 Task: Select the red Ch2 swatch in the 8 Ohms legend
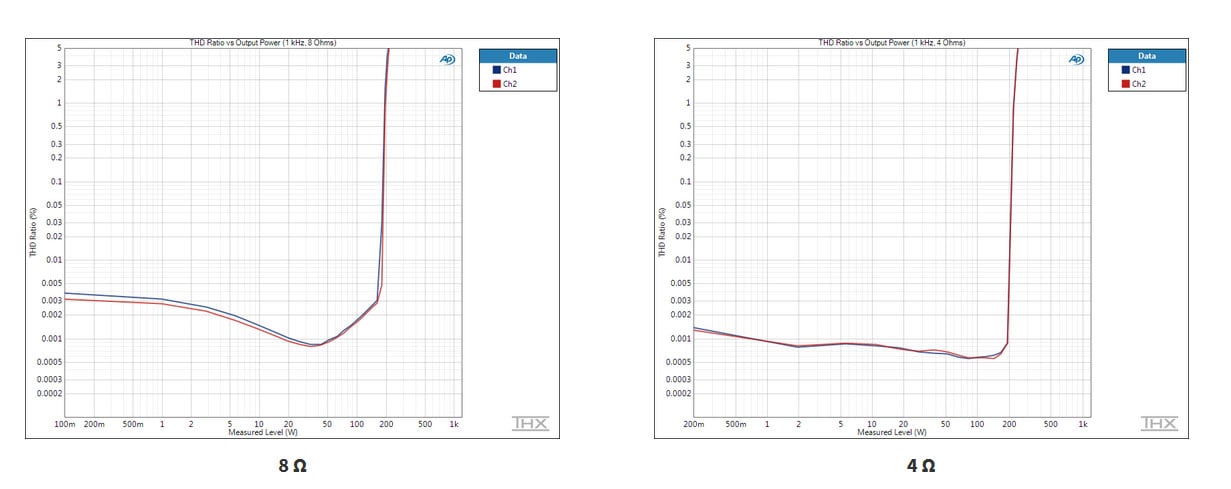click(496, 84)
